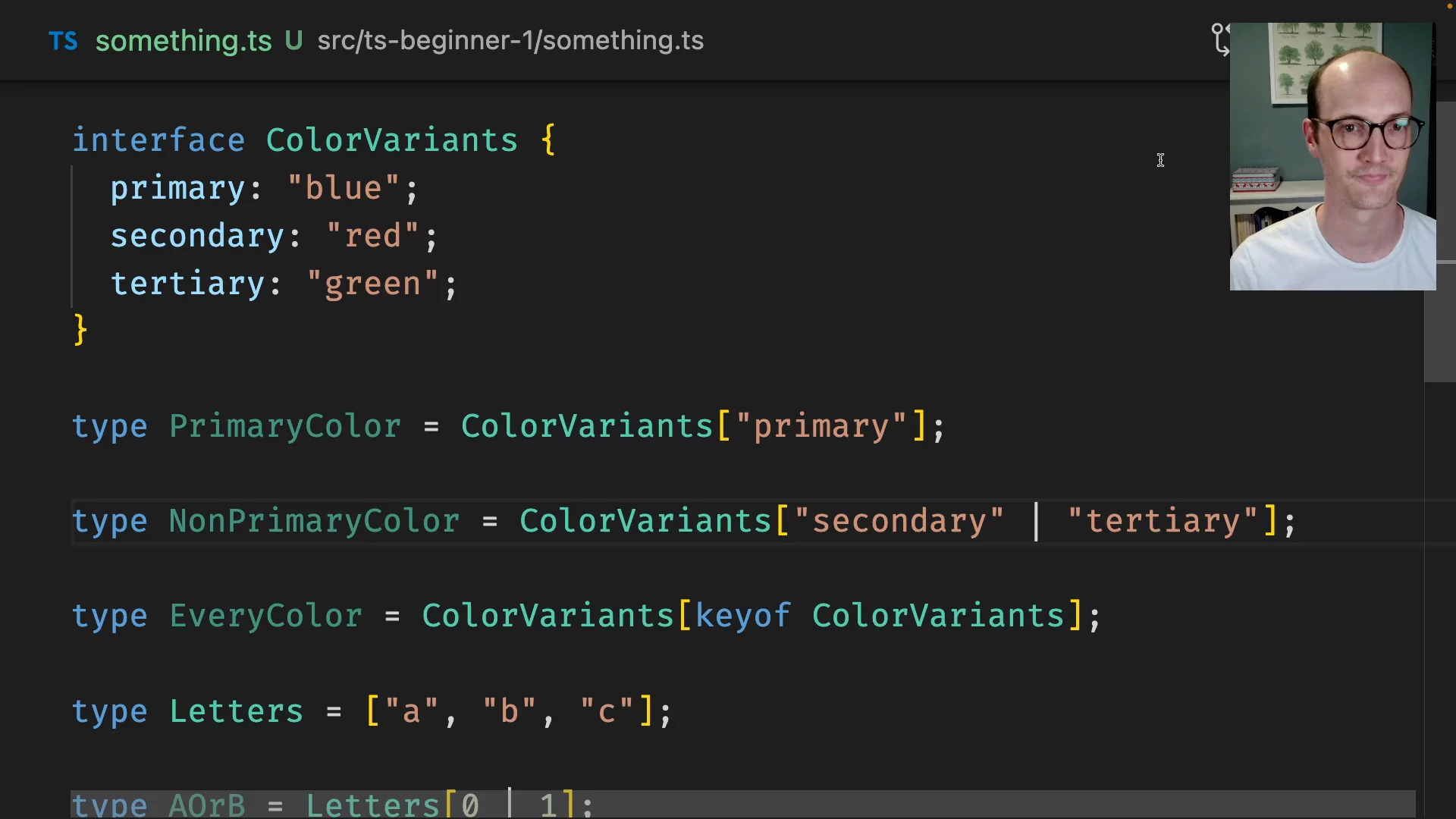The height and width of the screenshot is (819, 1456).
Task: Click the 'NonPrimaryColor' type name
Action: (x=314, y=521)
